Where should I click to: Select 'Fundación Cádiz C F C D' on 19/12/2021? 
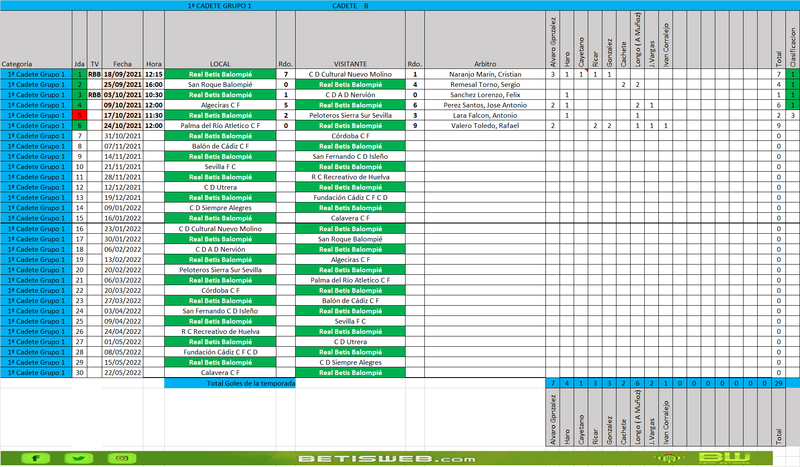pos(351,198)
